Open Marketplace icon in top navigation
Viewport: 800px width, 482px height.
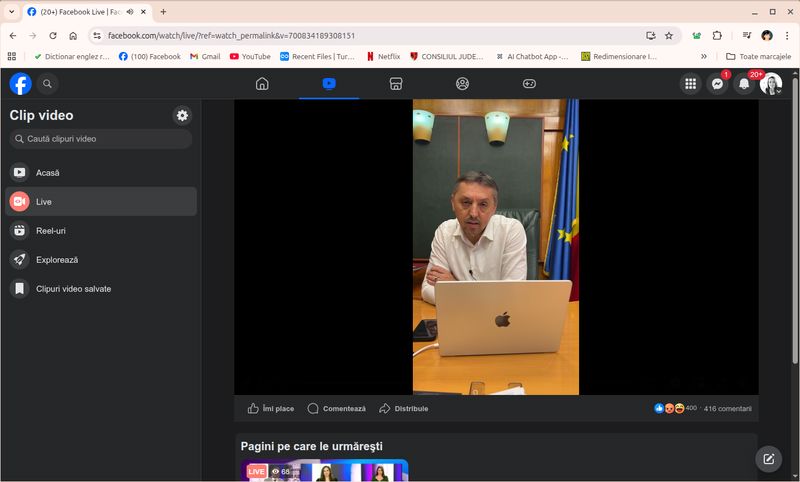[x=396, y=84]
